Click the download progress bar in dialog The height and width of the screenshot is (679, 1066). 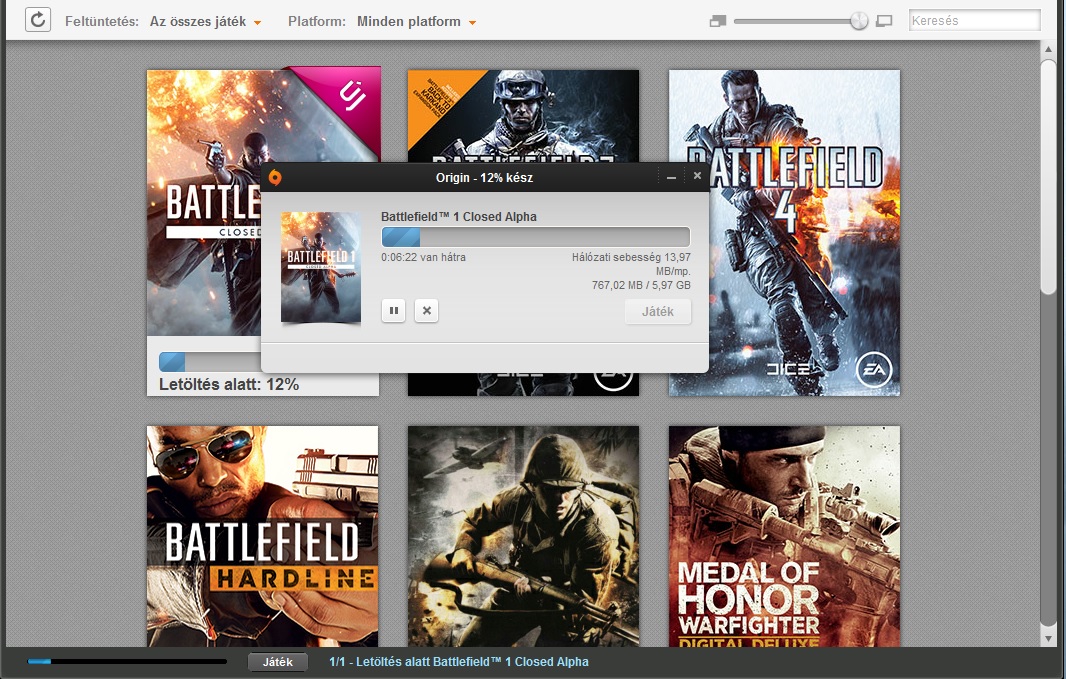pyautogui.click(x=536, y=237)
